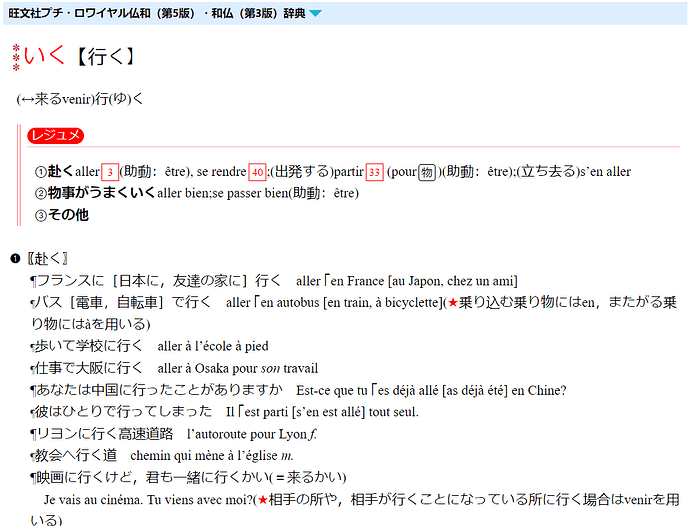Click example リヨンに行く高速道路
Screen dimensions: 690x526
click(105, 434)
